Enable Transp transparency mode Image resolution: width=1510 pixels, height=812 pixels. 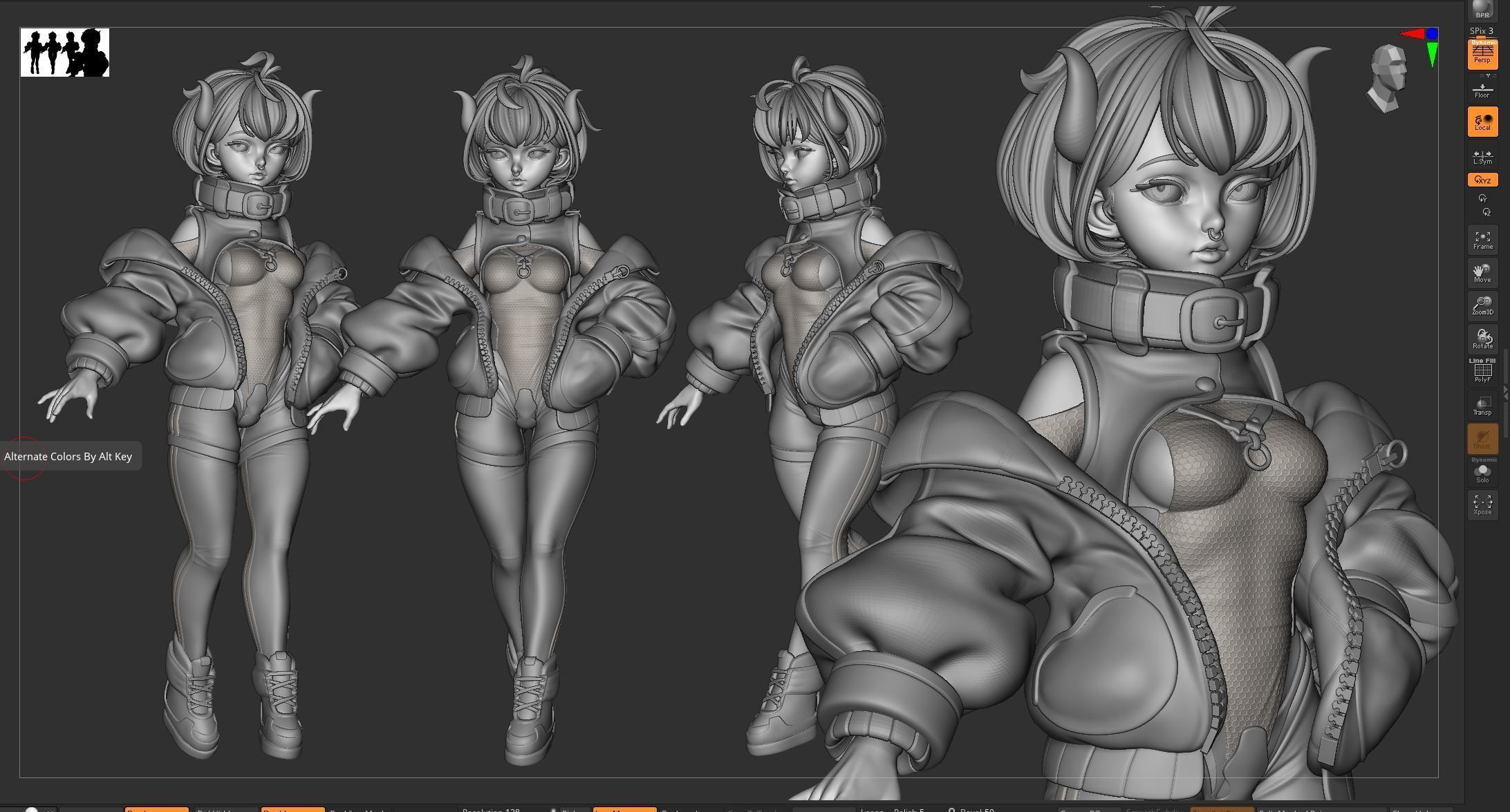tap(1482, 406)
